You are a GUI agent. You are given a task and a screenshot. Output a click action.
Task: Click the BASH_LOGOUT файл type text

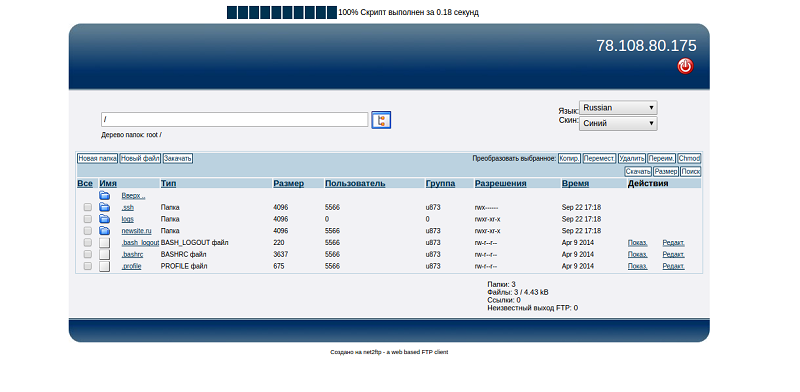point(194,242)
